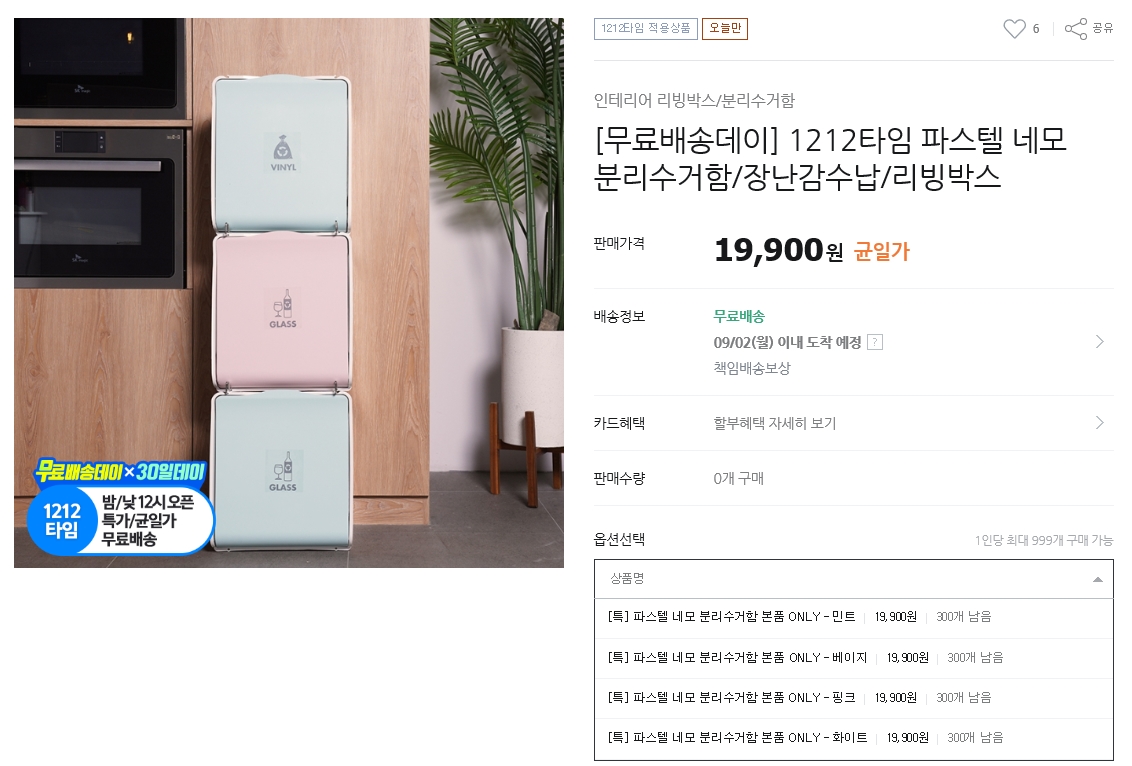1132x766 pixels.
Task: Click the product main image
Action: click(289, 292)
